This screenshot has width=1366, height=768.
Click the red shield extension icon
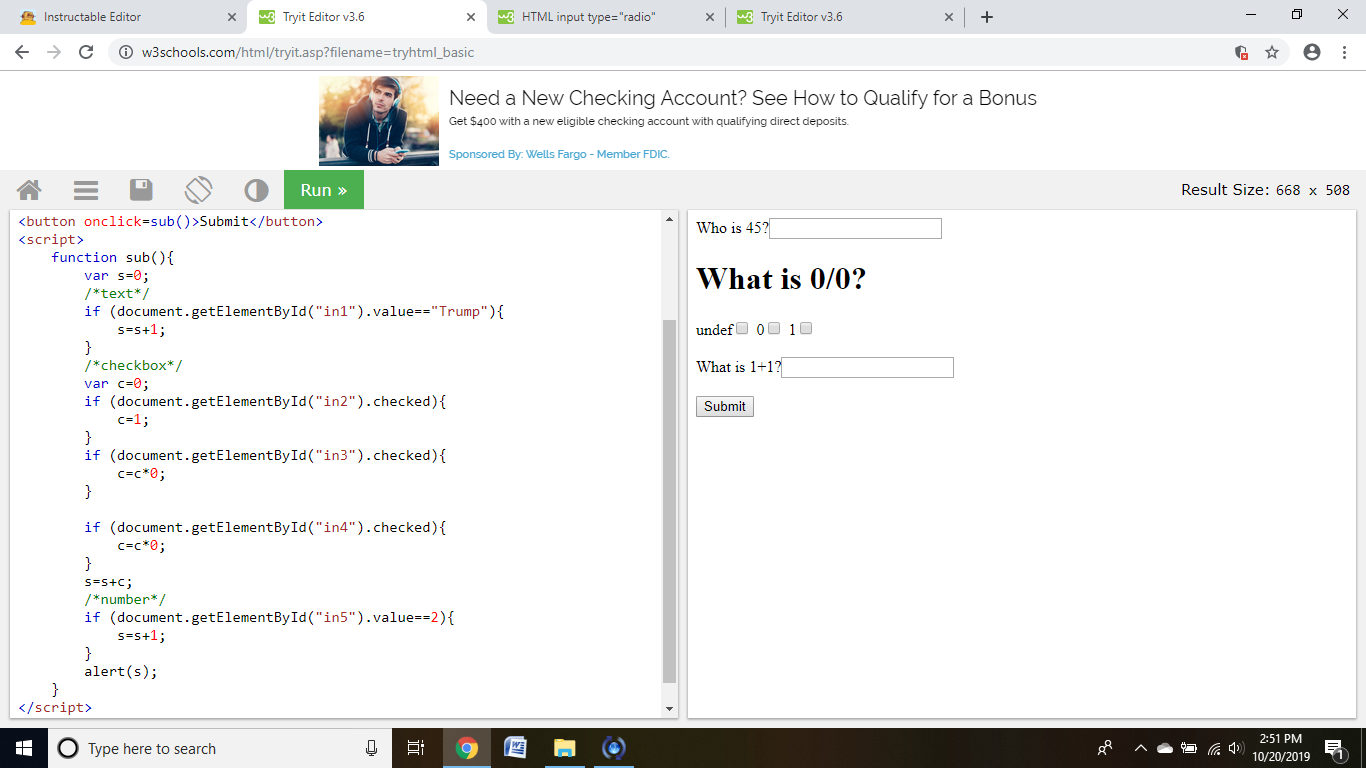pyautogui.click(x=1241, y=52)
